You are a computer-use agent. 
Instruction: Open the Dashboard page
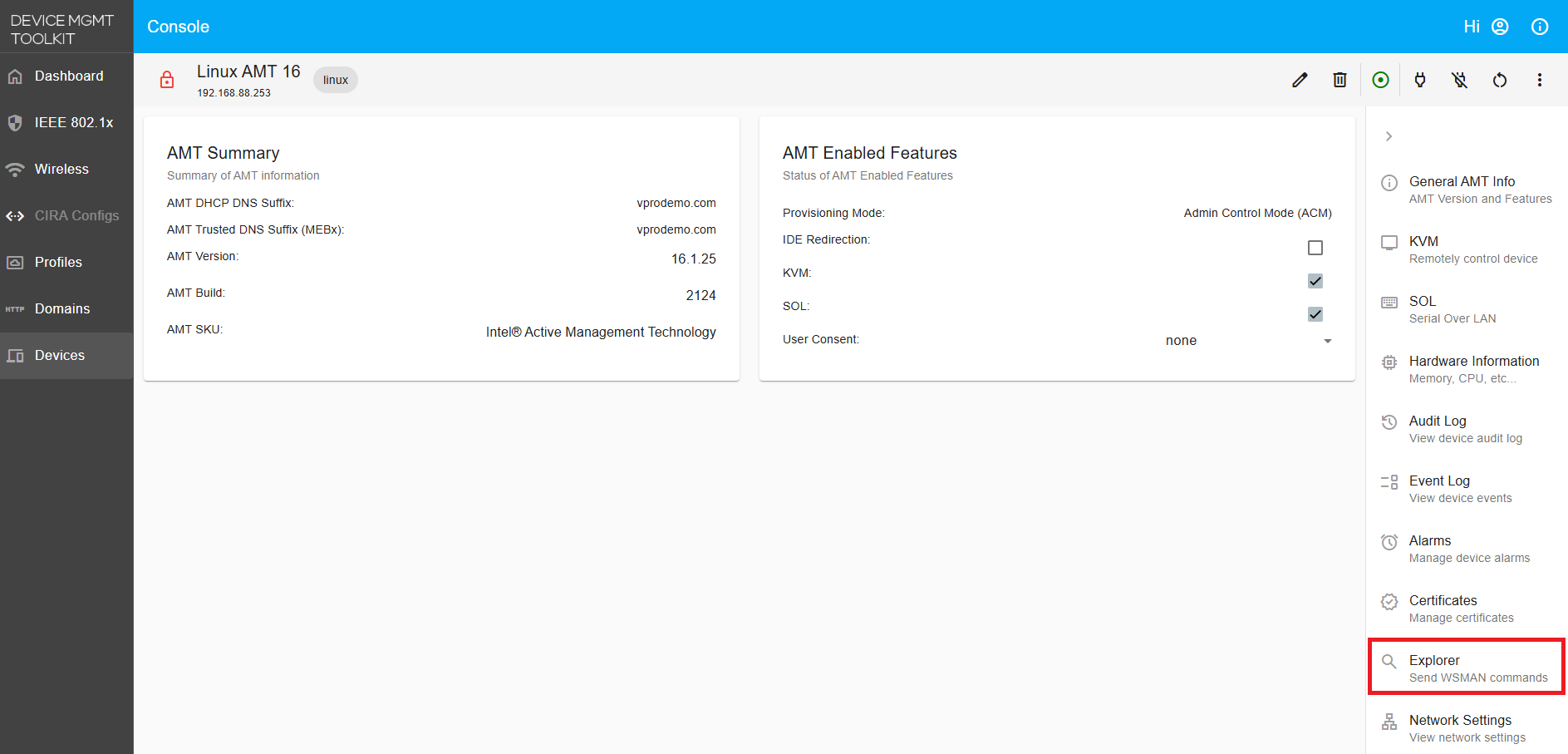point(68,76)
